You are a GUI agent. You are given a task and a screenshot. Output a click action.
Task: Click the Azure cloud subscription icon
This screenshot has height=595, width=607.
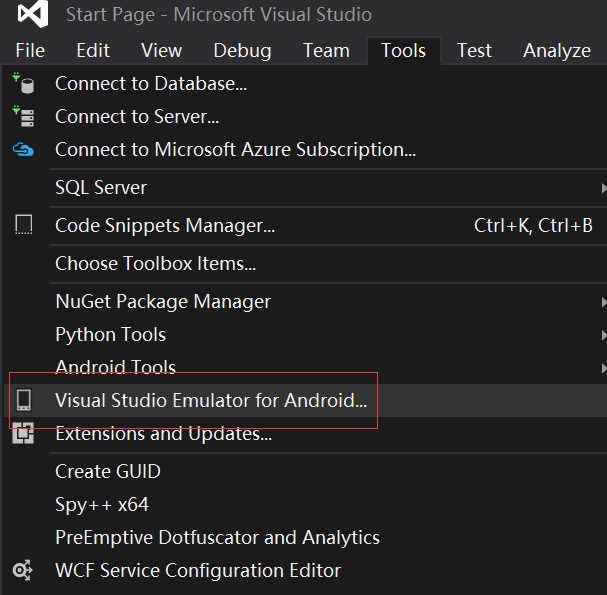point(24,150)
